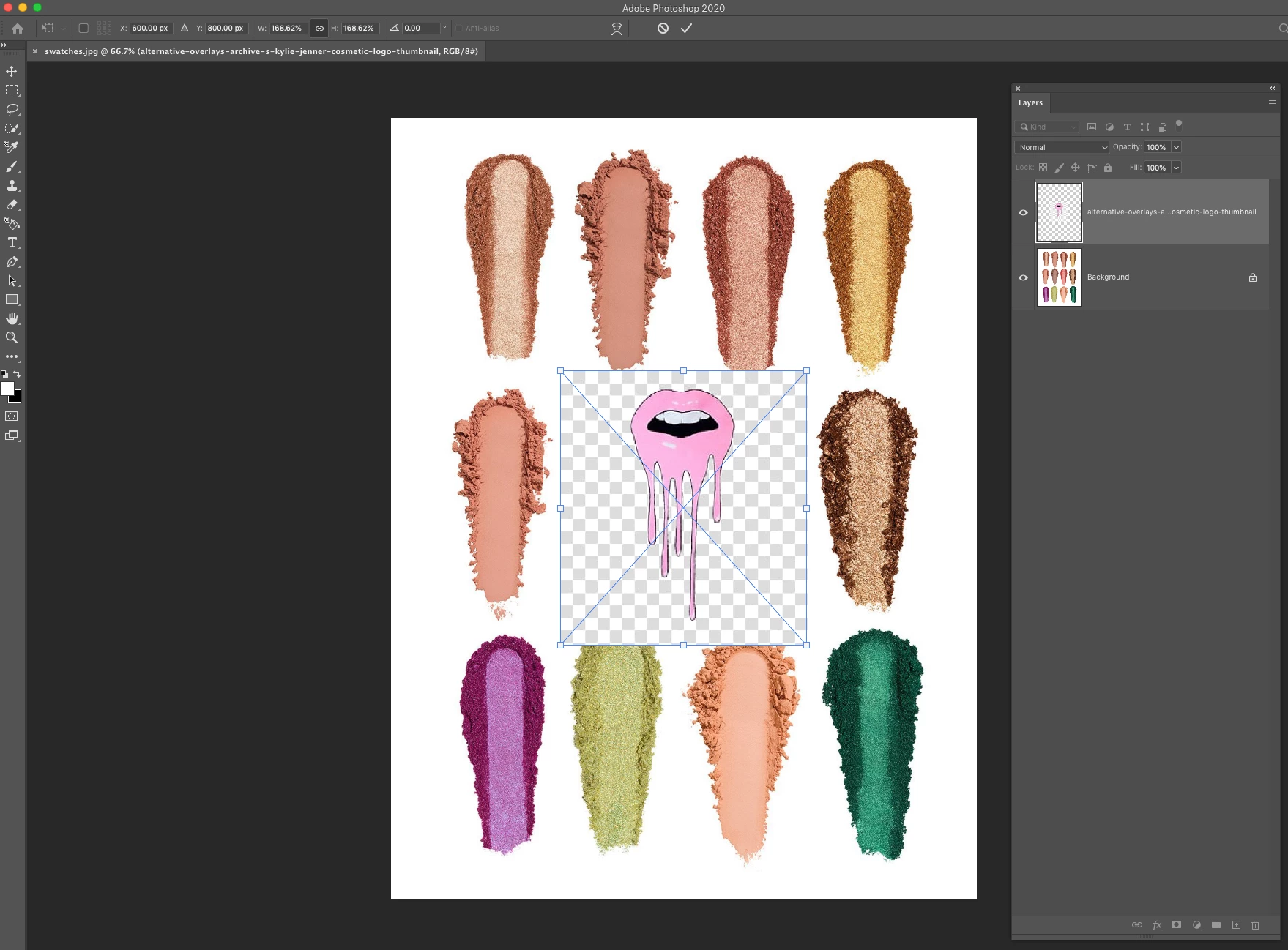This screenshot has height=950, width=1288.
Task: Select the Clone Stamp tool
Action: [12, 185]
